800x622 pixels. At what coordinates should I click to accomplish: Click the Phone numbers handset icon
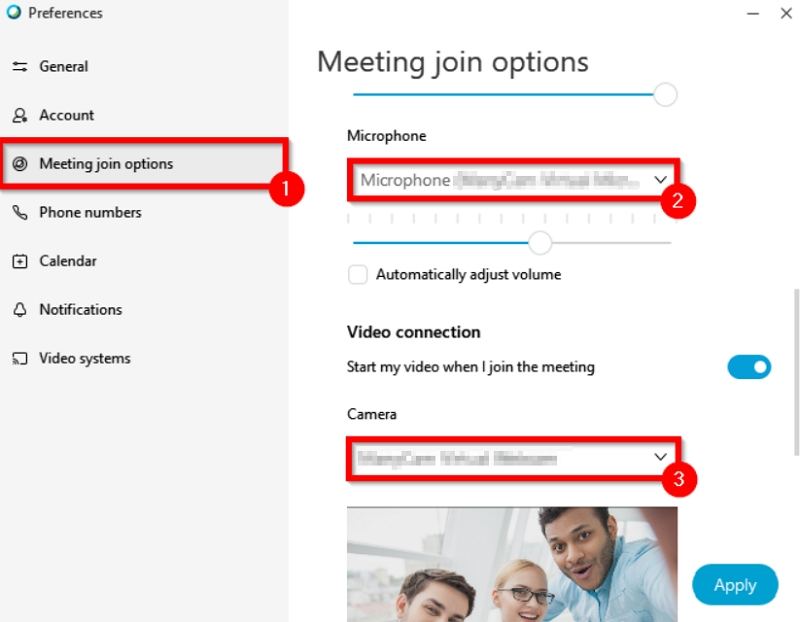(20, 212)
